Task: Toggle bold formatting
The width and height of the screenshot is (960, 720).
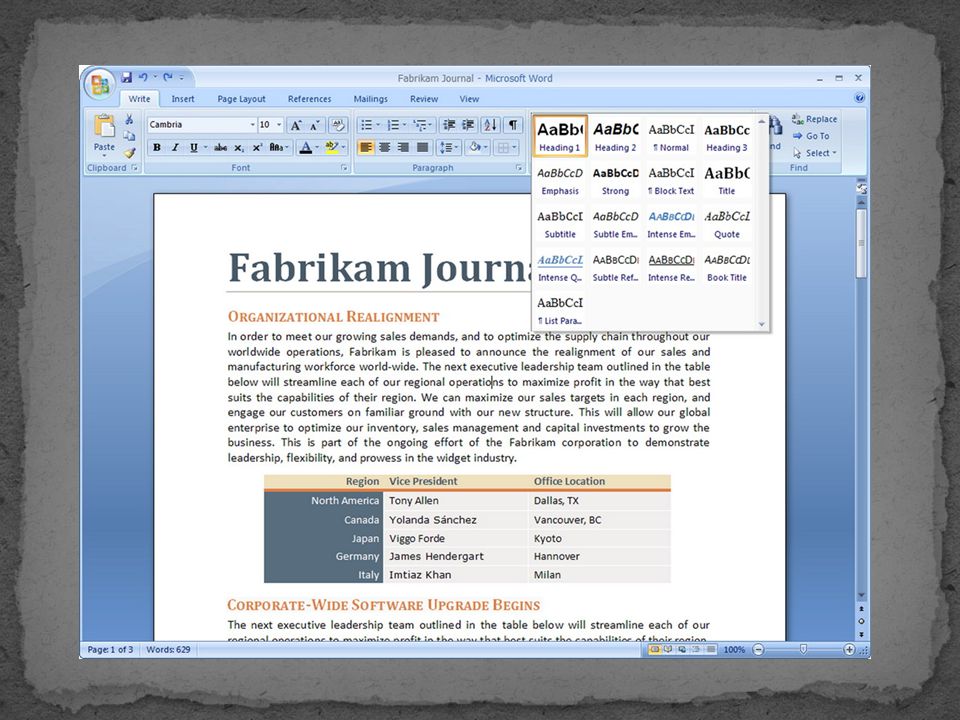Action: (157, 148)
